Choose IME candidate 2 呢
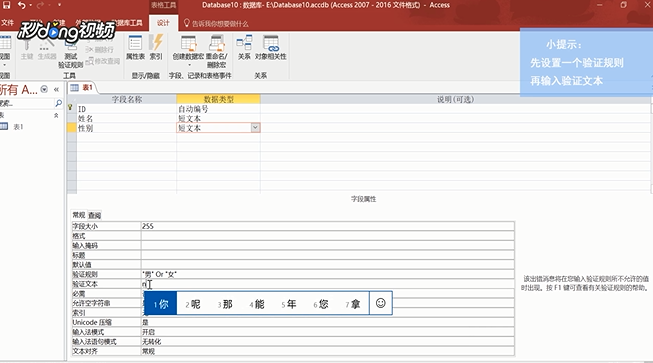 coord(193,304)
